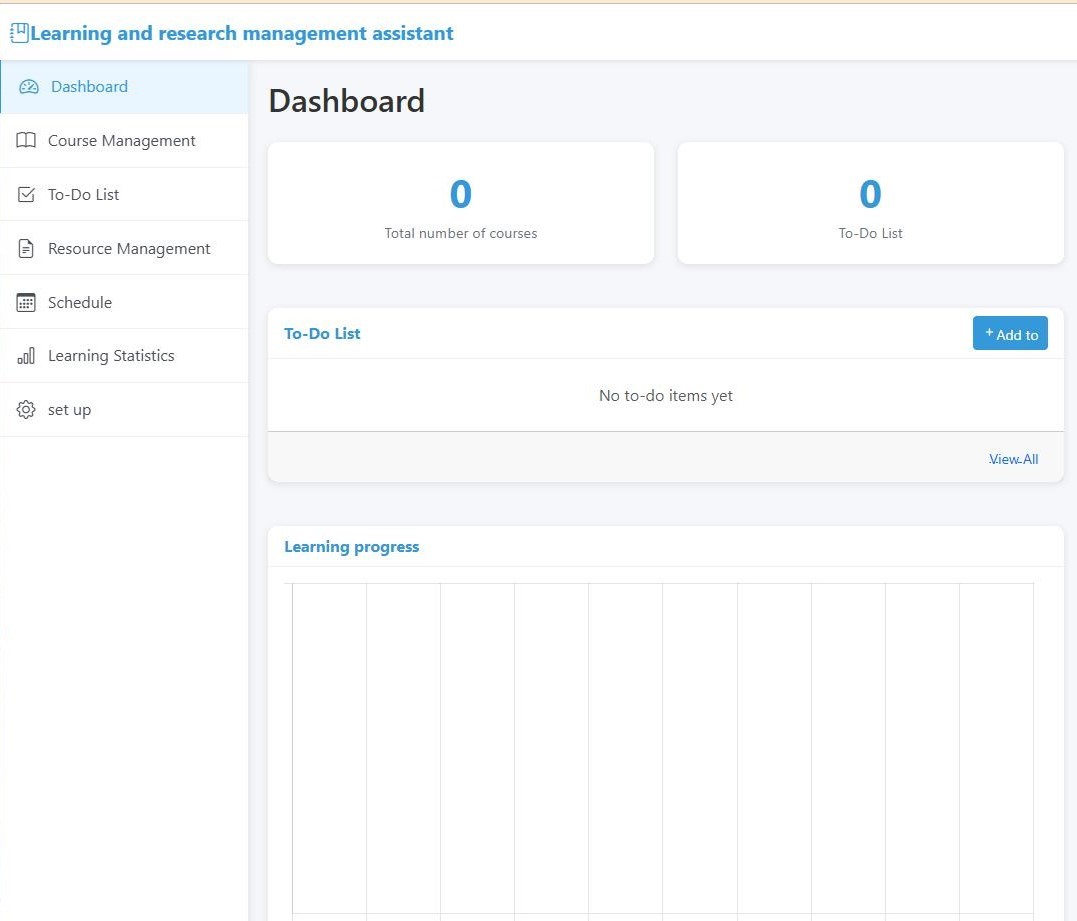Screen dimensions: 1077x921
Task: Click the book logo icon in header
Action: click(x=19, y=33)
